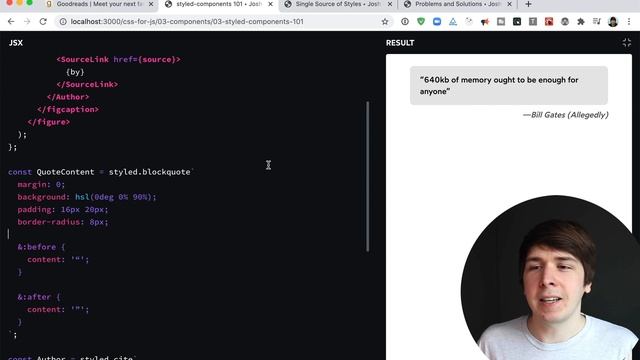Close the Goodreads tab
Image resolution: width=640 pixels, height=360 pixels.
[x=151, y=4]
